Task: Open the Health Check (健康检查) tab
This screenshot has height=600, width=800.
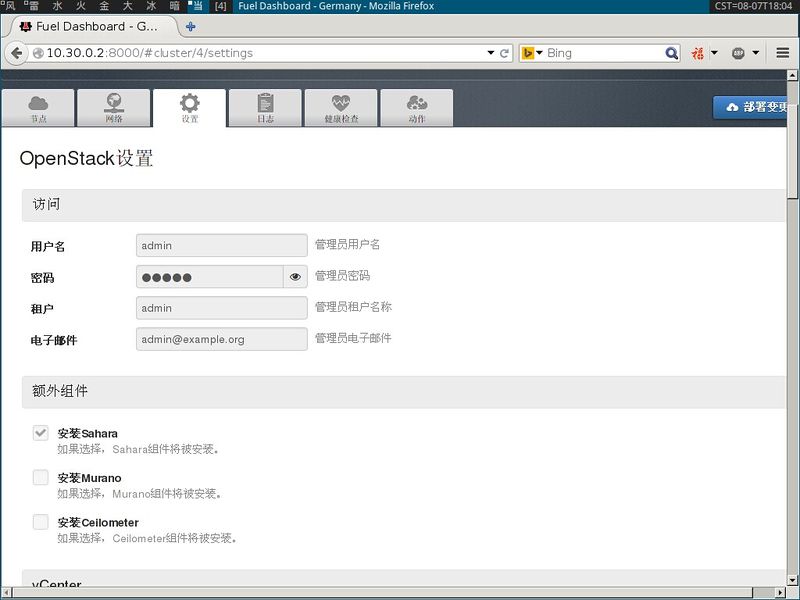Action: tap(341, 108)
